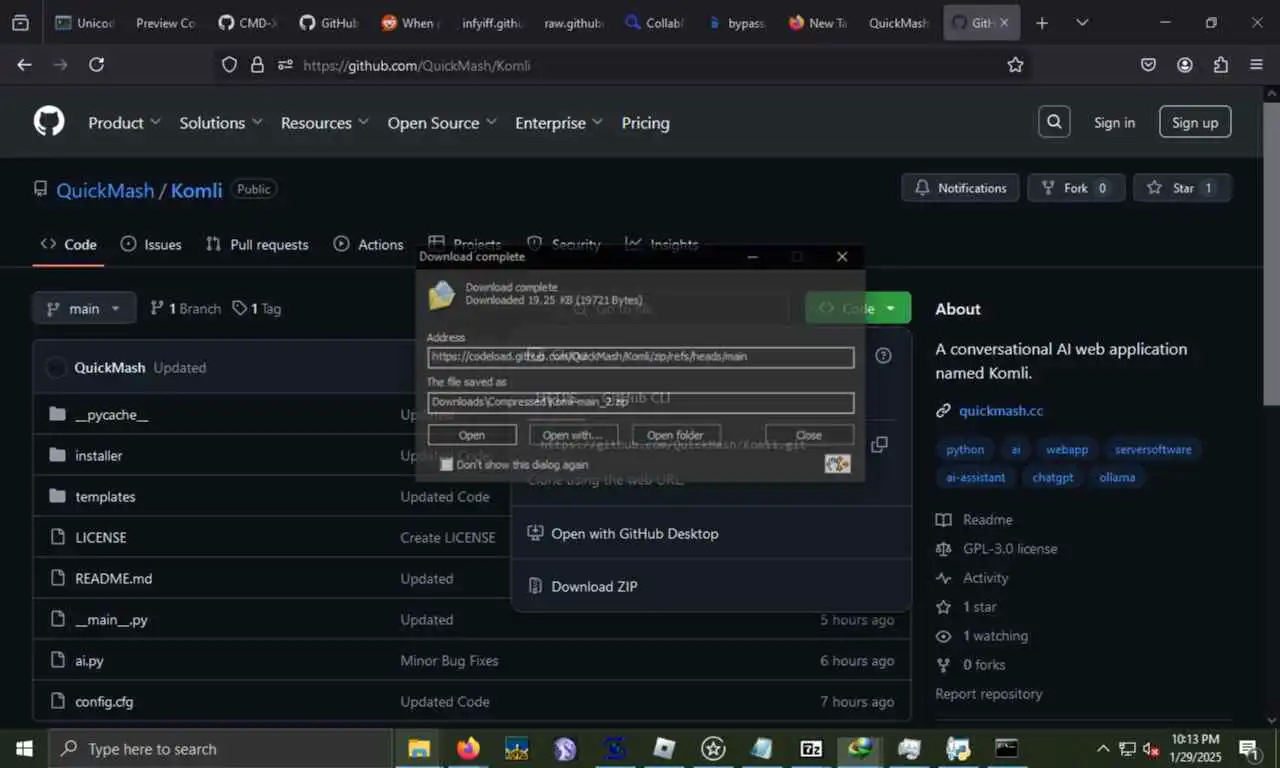Open the Pricing menu item
The width and height of the screenshot is (1280, 768).
coord(645,122)
